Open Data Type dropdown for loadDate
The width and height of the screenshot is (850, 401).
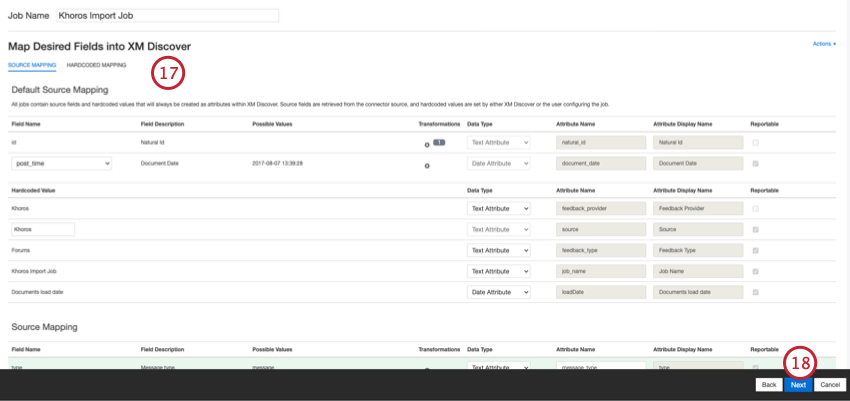[499, 292]
